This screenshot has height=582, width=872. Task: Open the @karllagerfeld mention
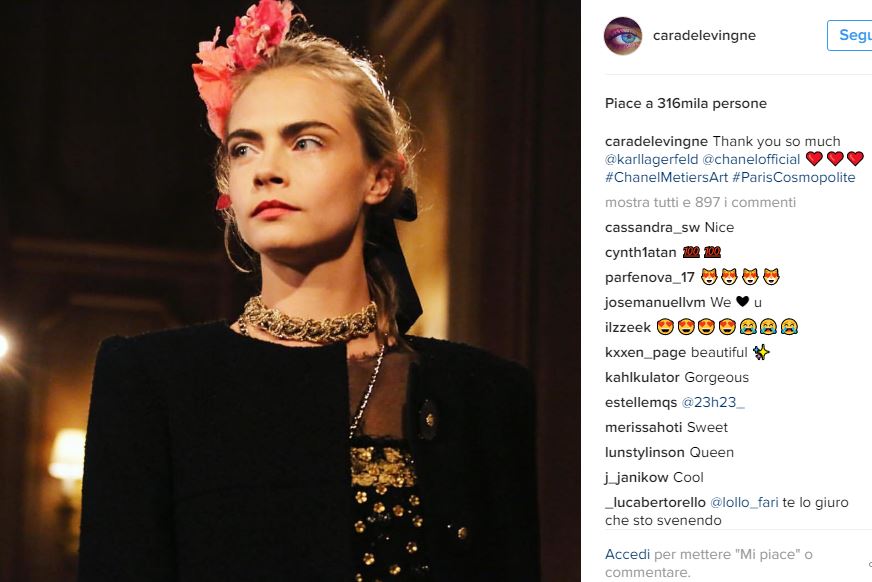click(x=651, y=160)
